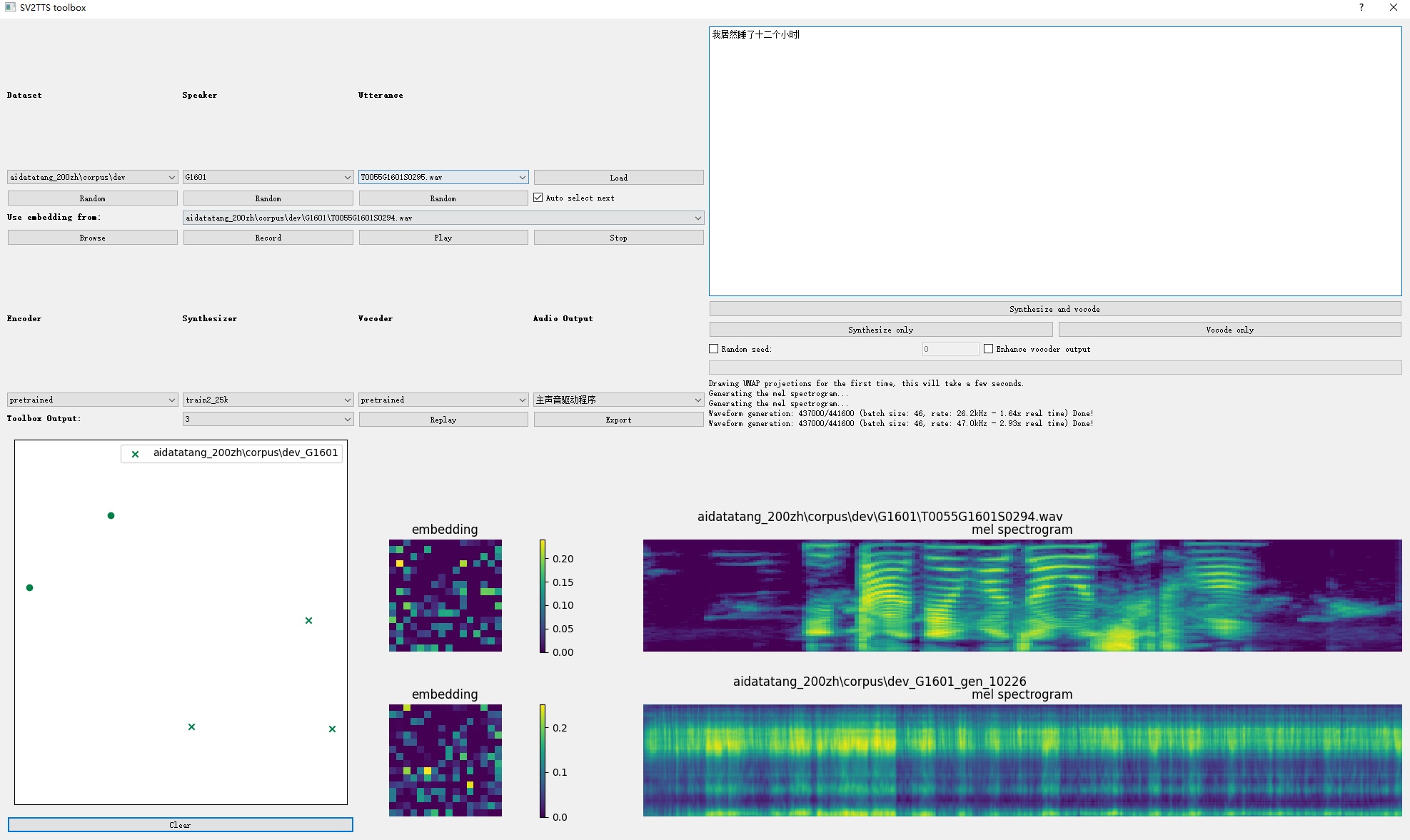
Task: Click the top embedding colorbar
Action: tap(543, 596)
